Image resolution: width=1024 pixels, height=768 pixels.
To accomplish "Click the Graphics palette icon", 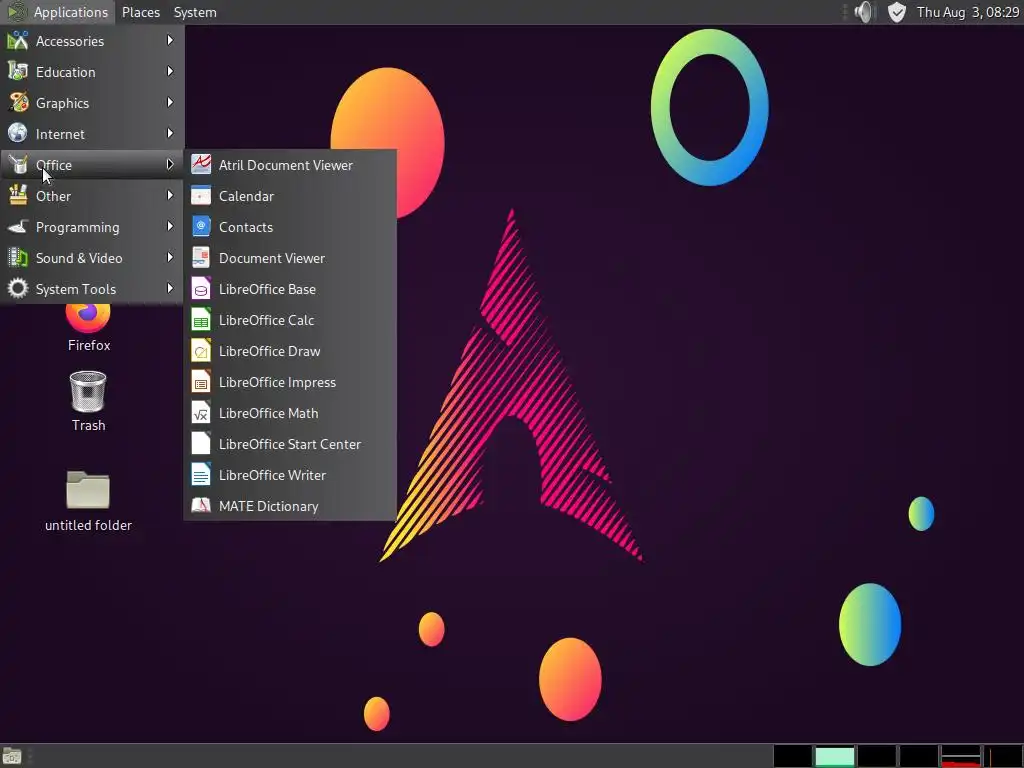I will click(18, 103).
